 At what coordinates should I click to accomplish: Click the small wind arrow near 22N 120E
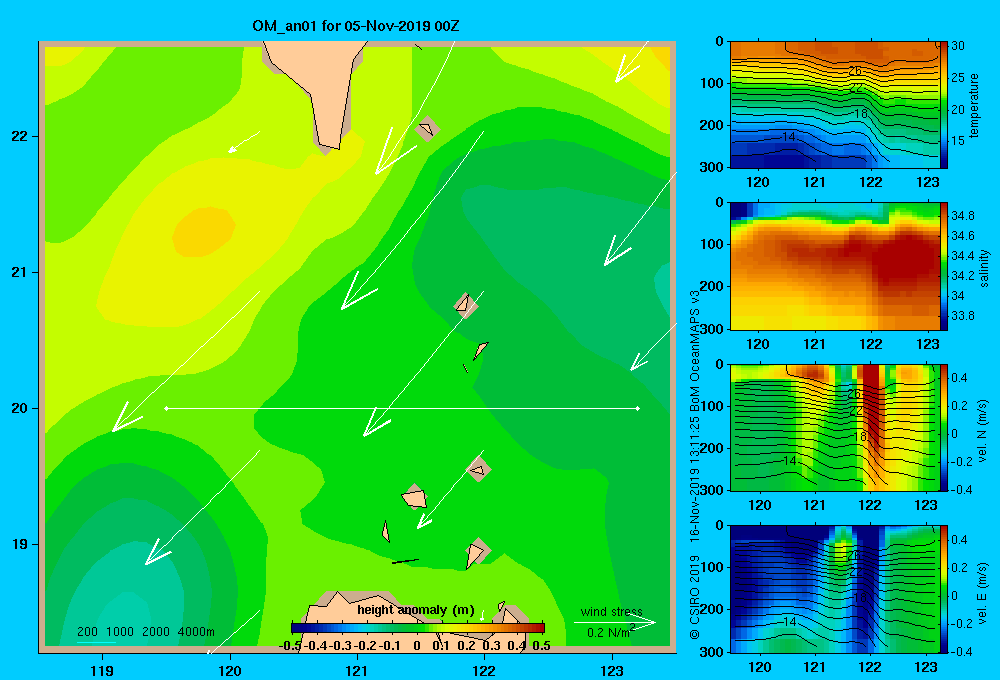coord(244,142)
